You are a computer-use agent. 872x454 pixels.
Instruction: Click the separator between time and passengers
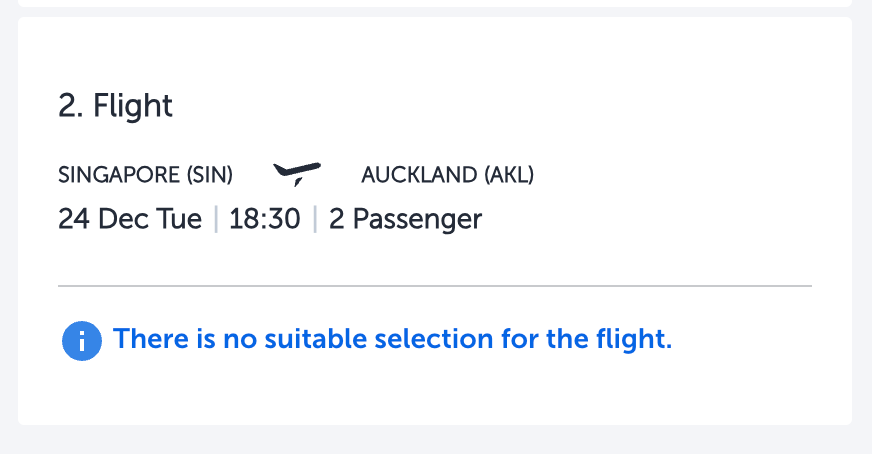(315, 219)
